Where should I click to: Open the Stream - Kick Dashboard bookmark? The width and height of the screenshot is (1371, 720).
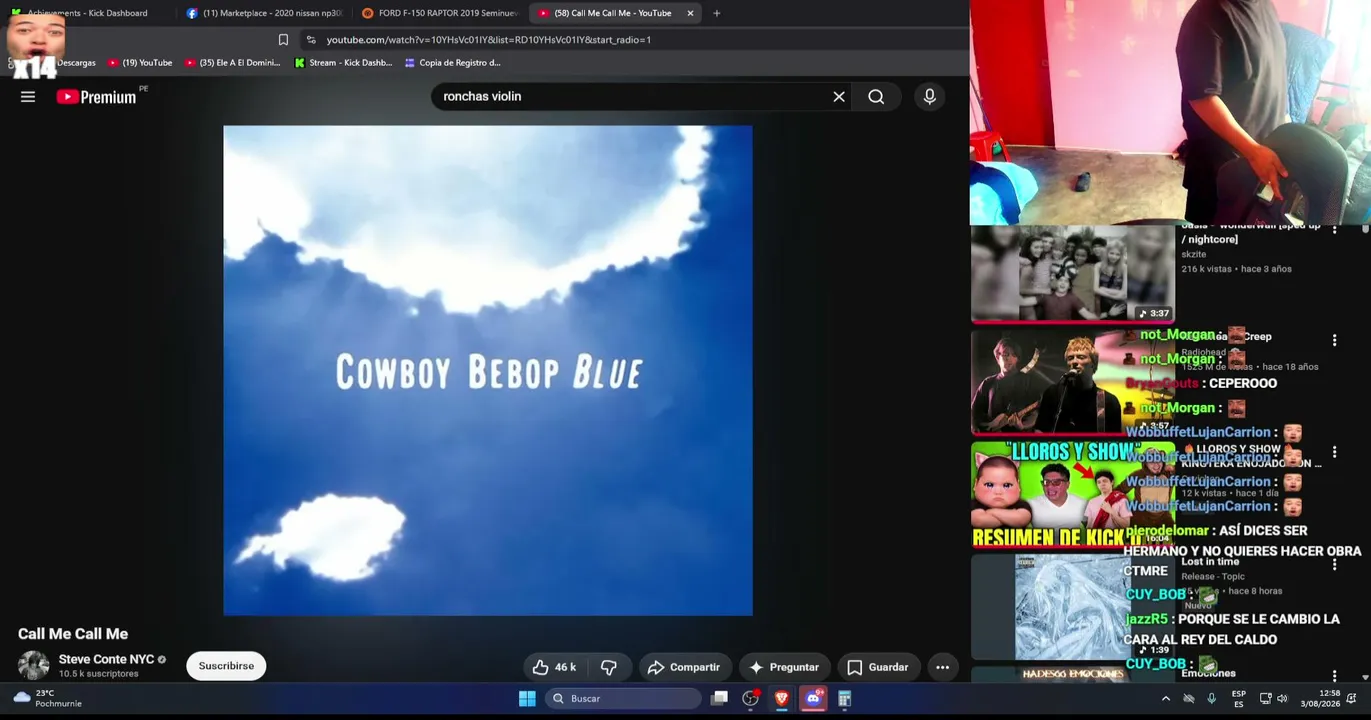point(343,63)
